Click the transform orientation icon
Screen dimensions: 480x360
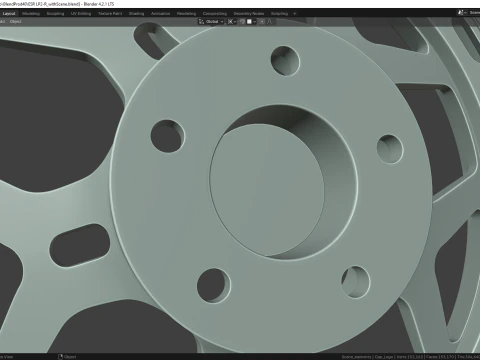pyautogui.click(x=201, y=22)
